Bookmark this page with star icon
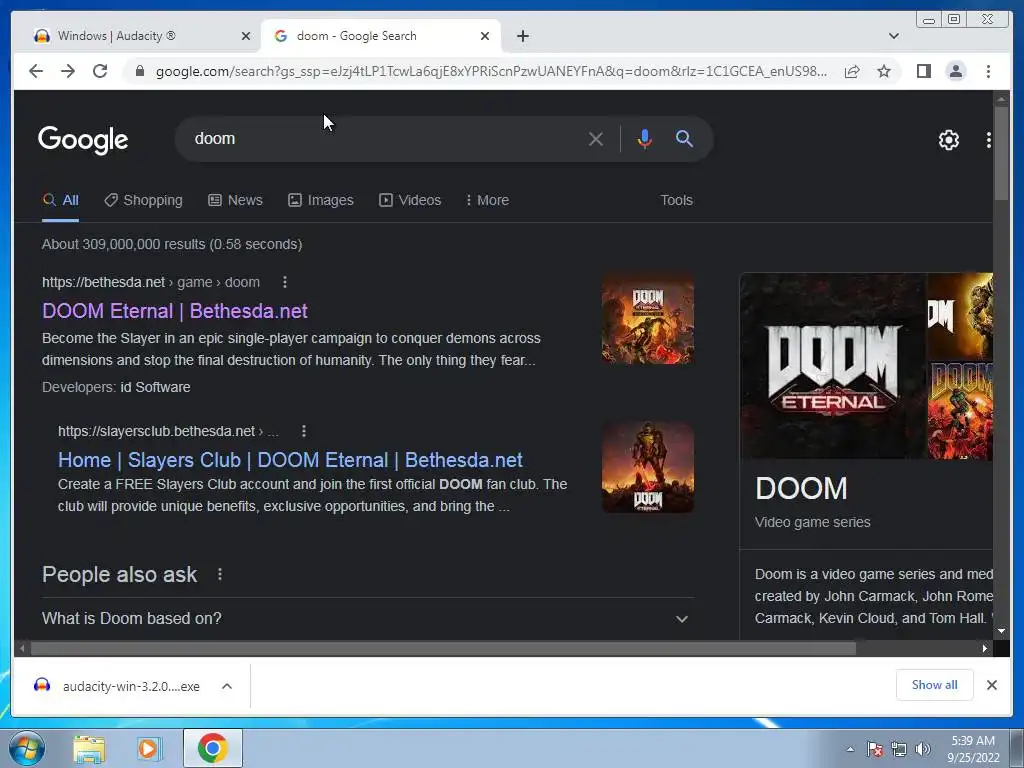This screenshot has height=768, width=1024. point(884,71)
